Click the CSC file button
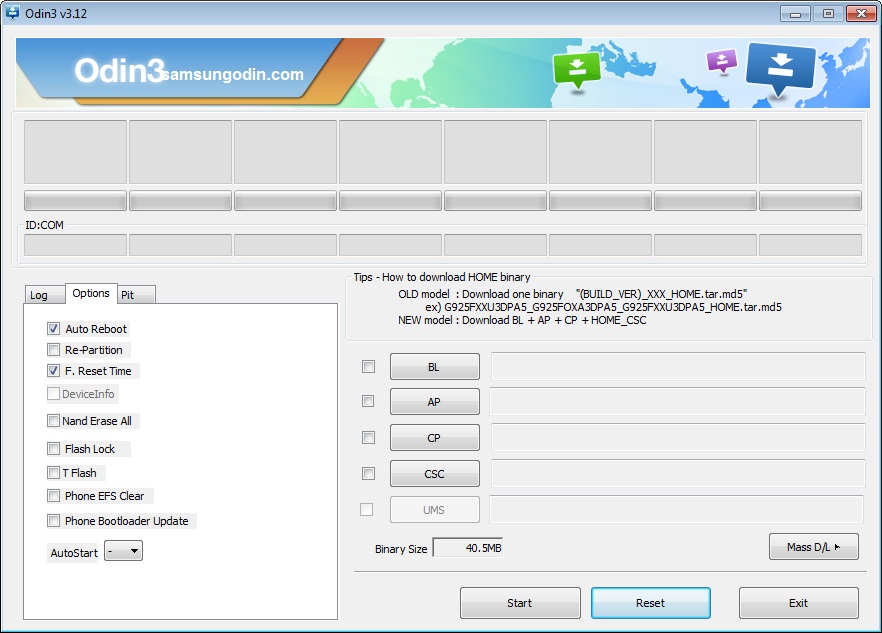Image resolution: width=882 pixels, height=633 pixels. tap(435, 474)
